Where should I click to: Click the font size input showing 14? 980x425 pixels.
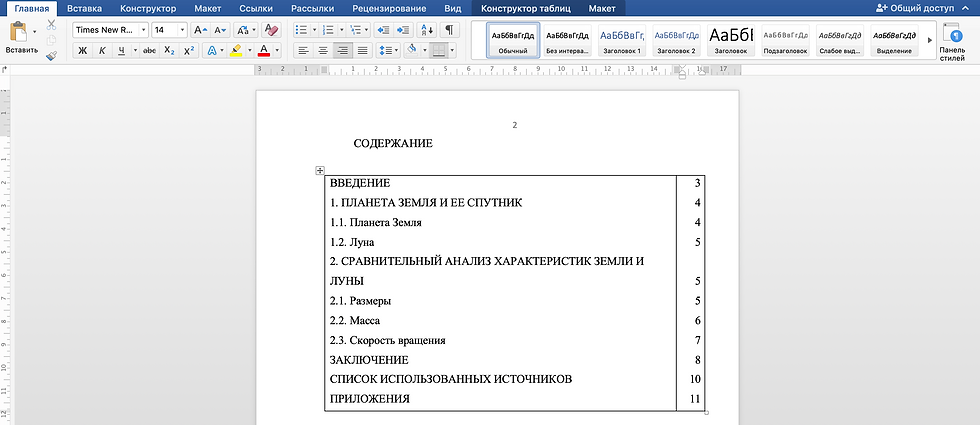tap(164, 30)
